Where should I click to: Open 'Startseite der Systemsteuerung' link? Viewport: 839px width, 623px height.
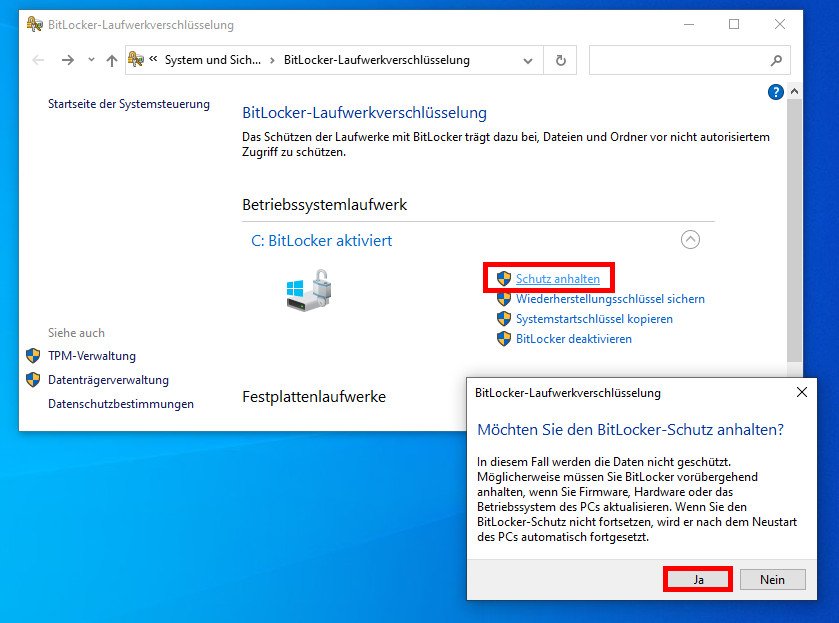(x=129, y=104)
